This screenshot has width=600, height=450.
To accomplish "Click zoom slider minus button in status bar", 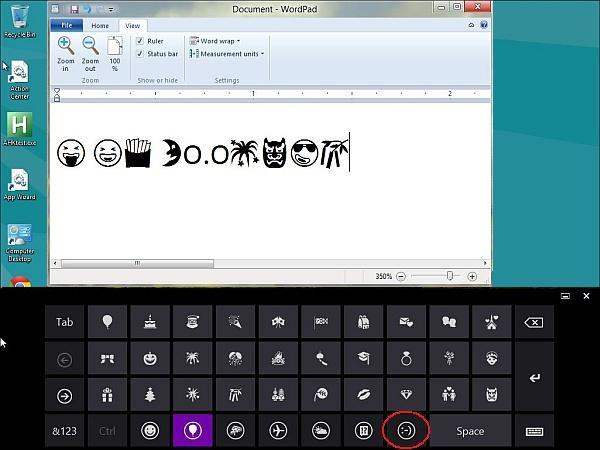I will (x=401, y=276).
